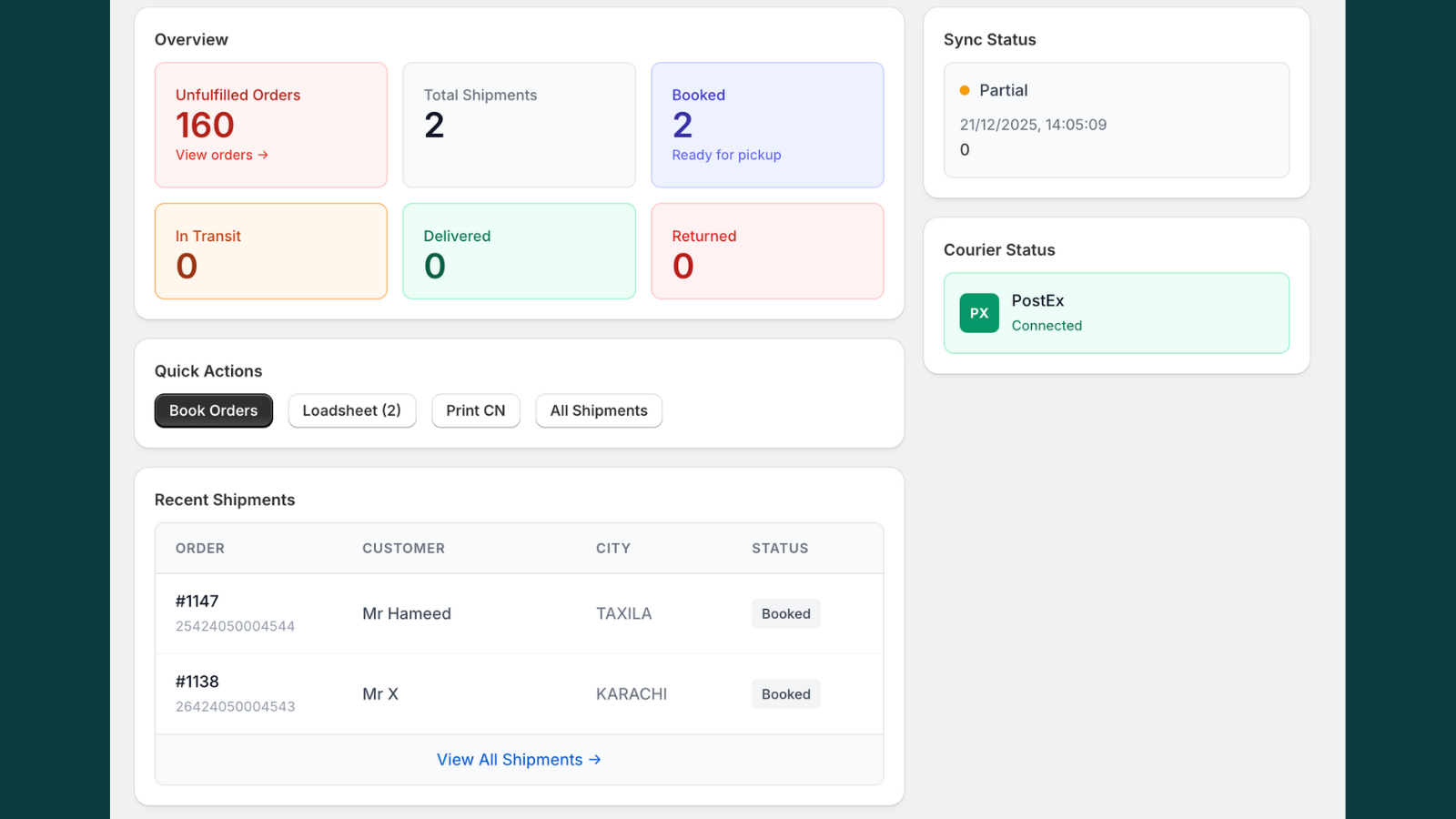Select tracking number 25424050004544 for order #1147
The width and height of the screenshot is (1456, 819).
(x=235, y=625)
